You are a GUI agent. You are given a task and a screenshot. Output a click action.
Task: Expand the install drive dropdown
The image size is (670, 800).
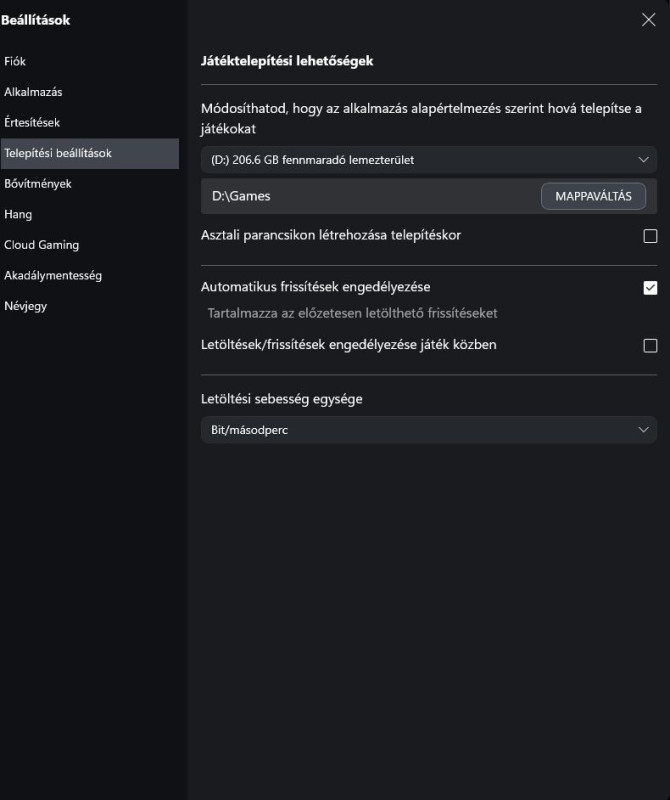[x=429, y=160]
